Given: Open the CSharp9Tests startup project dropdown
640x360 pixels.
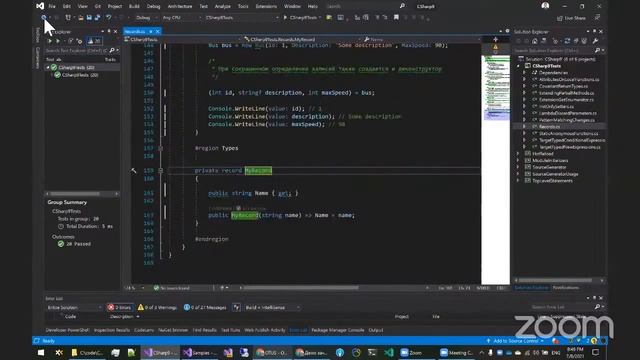Looking at the screenshot, I should point(242,18).
